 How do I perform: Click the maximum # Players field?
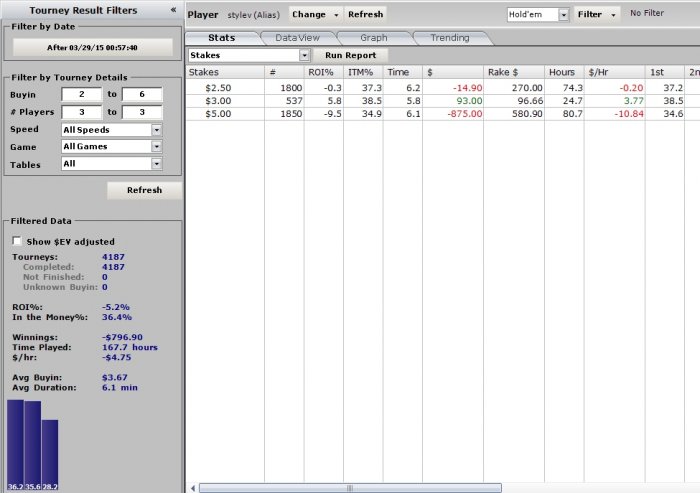pyautogui.click(x=142, y=112)
